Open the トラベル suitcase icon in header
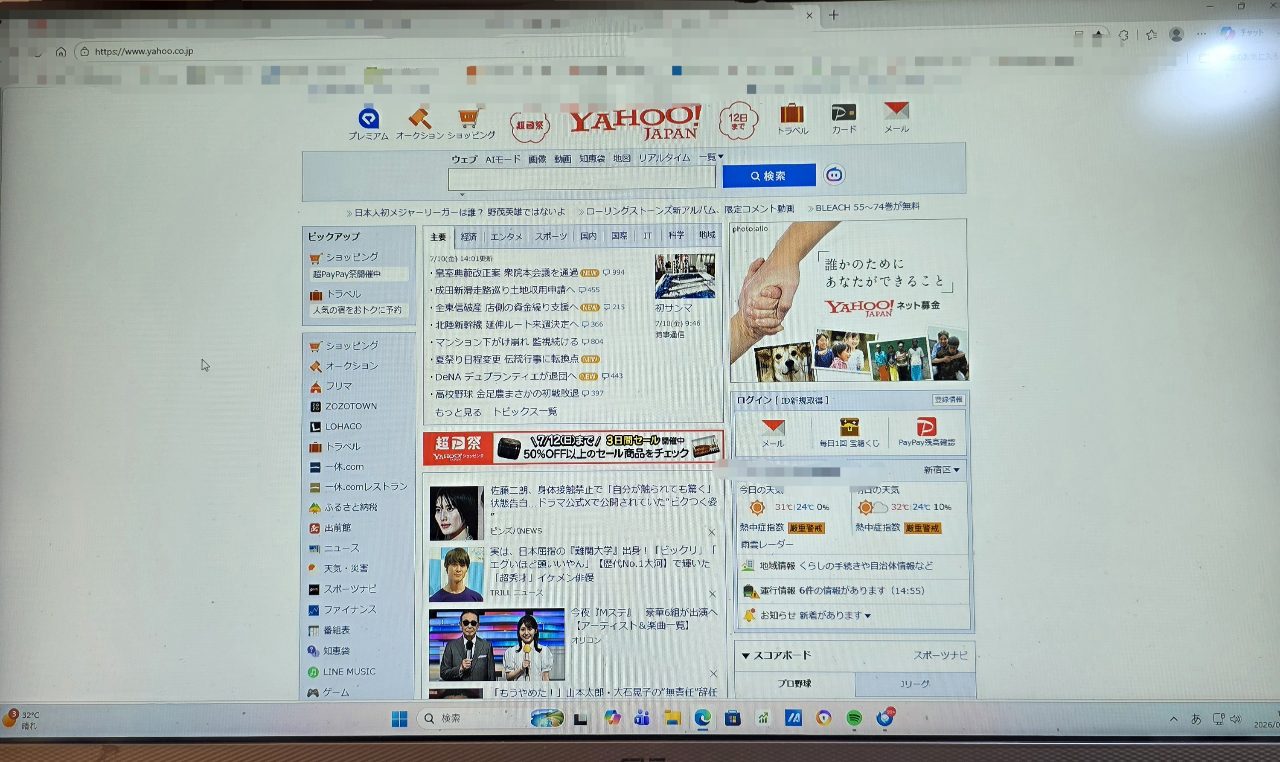Screen dimensions: 1280x762 click(792, 113)
